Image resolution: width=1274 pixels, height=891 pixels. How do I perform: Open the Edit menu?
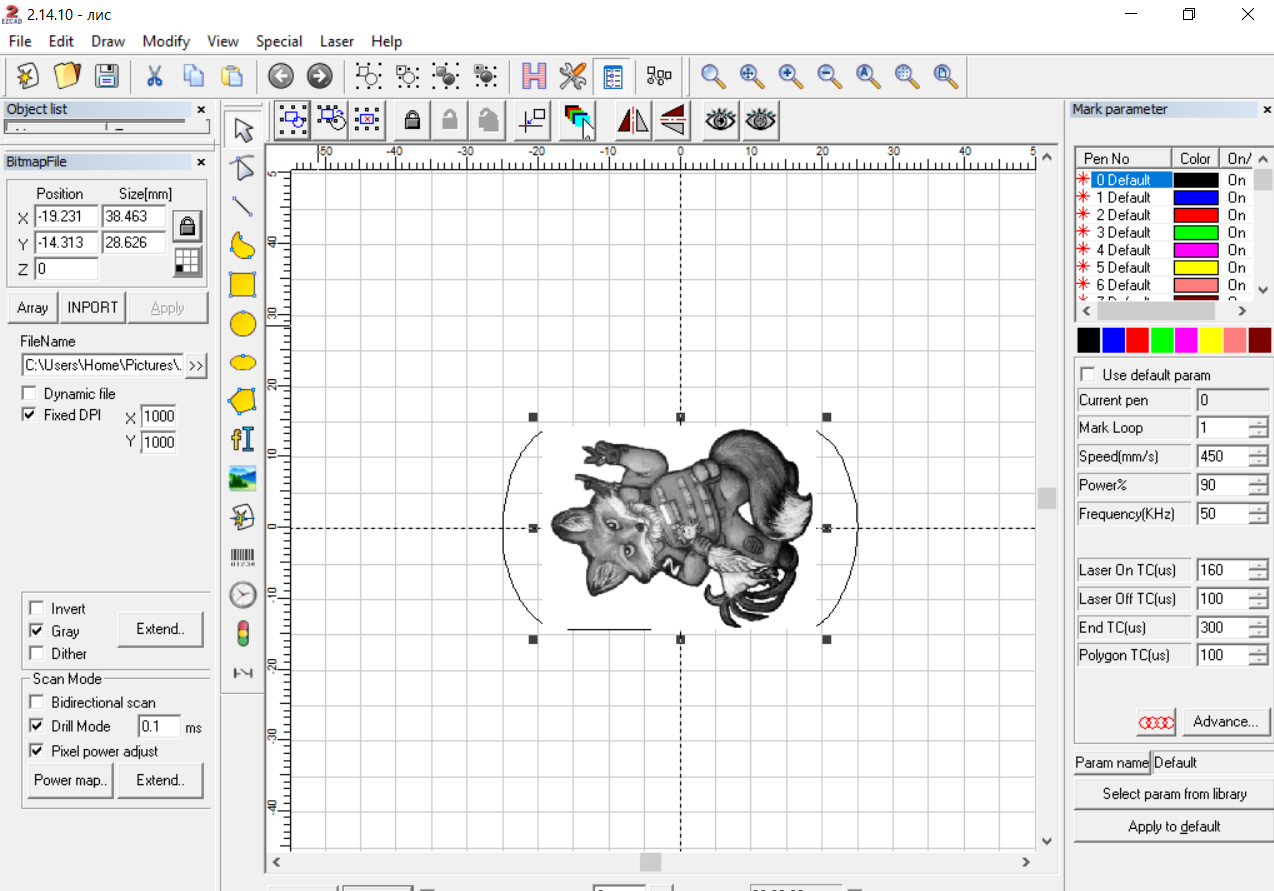click(x=61, y=41)
